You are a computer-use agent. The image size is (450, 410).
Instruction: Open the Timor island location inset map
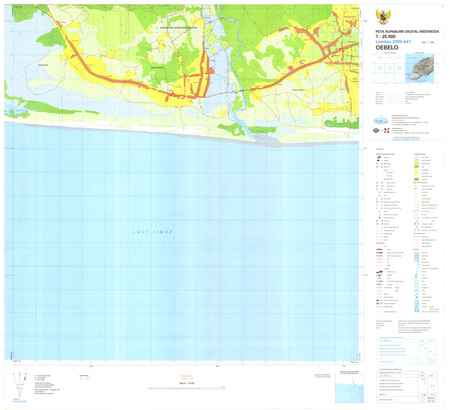420,68
